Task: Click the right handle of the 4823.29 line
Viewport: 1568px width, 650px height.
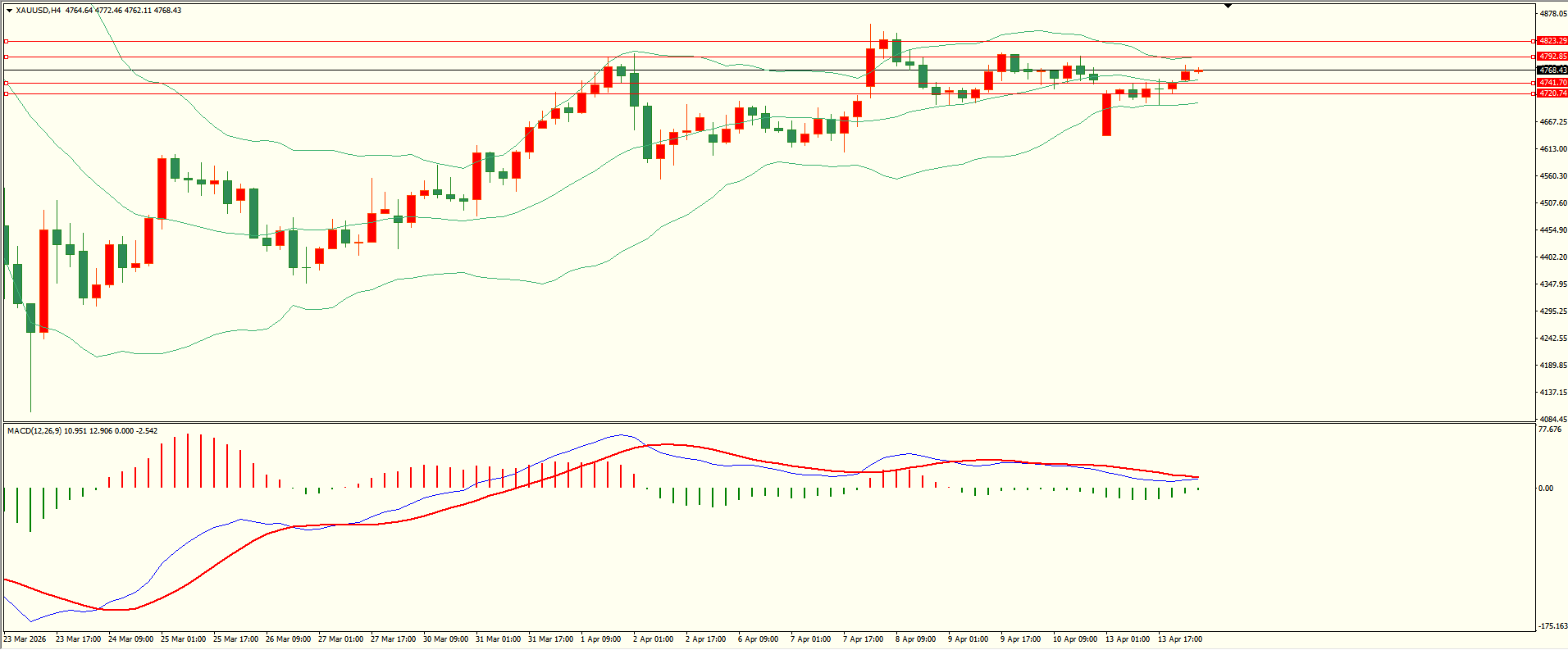Action: pos(1534,41)
